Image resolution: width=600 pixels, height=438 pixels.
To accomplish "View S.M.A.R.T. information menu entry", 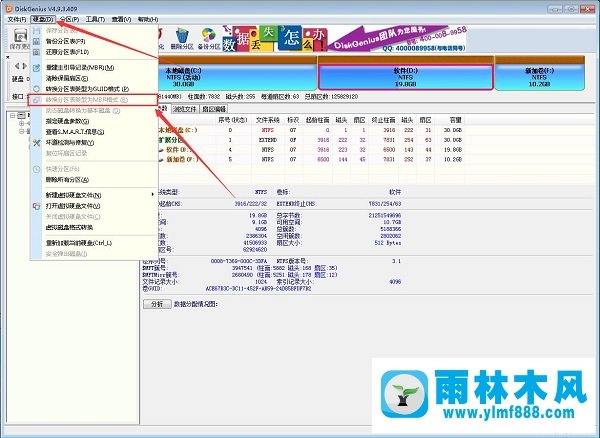I will pos(94,132).
